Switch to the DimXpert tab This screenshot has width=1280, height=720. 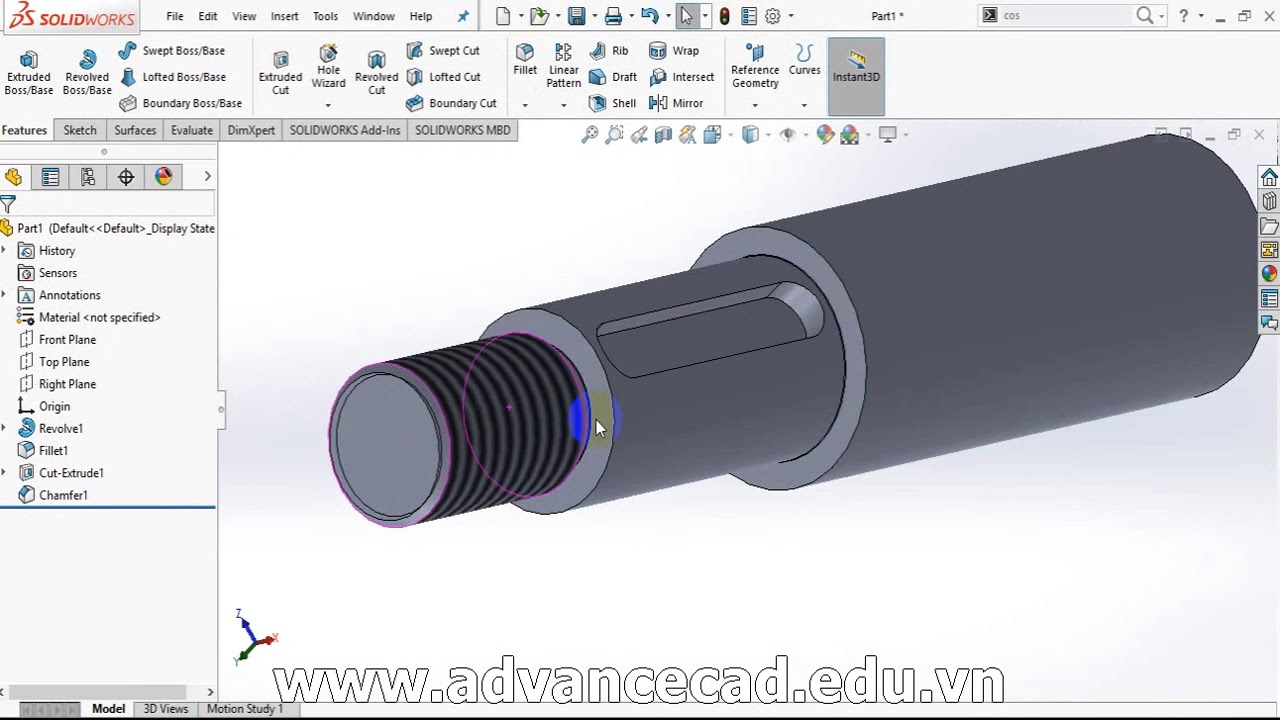(251, 130)
